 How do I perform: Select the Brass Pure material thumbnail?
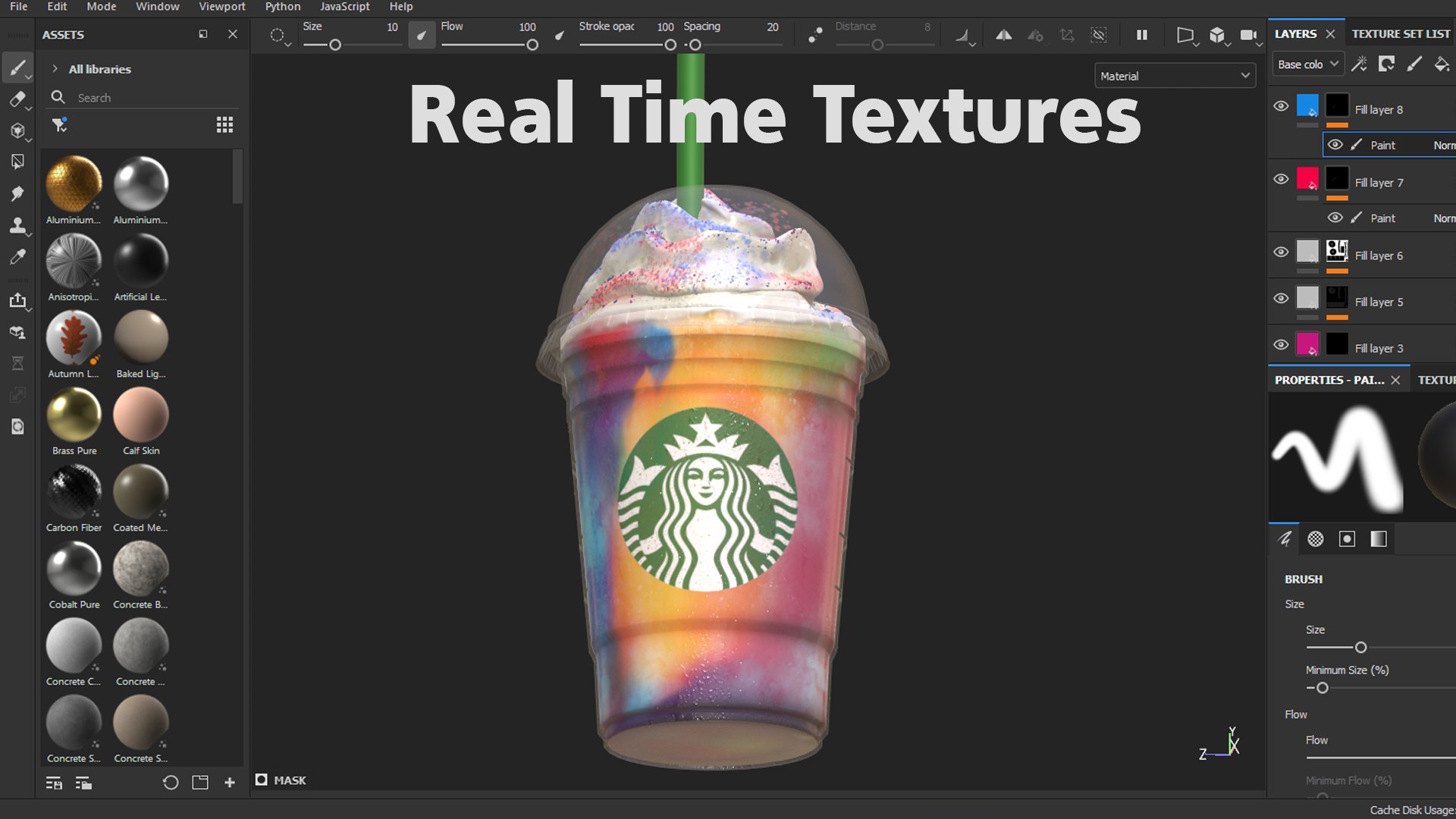[74, 415]
